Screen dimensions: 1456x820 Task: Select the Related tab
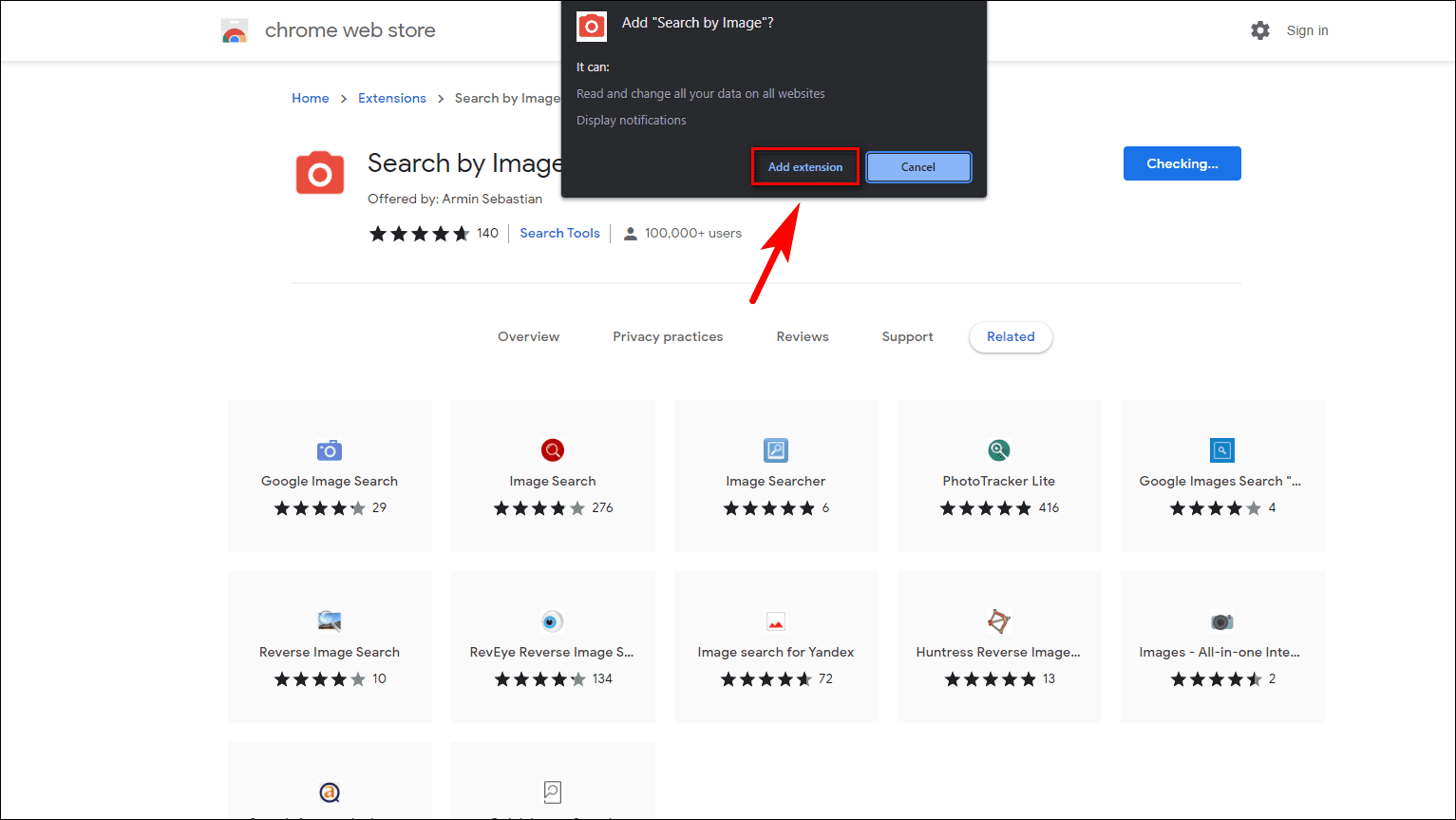click(x=1011, y=336)
